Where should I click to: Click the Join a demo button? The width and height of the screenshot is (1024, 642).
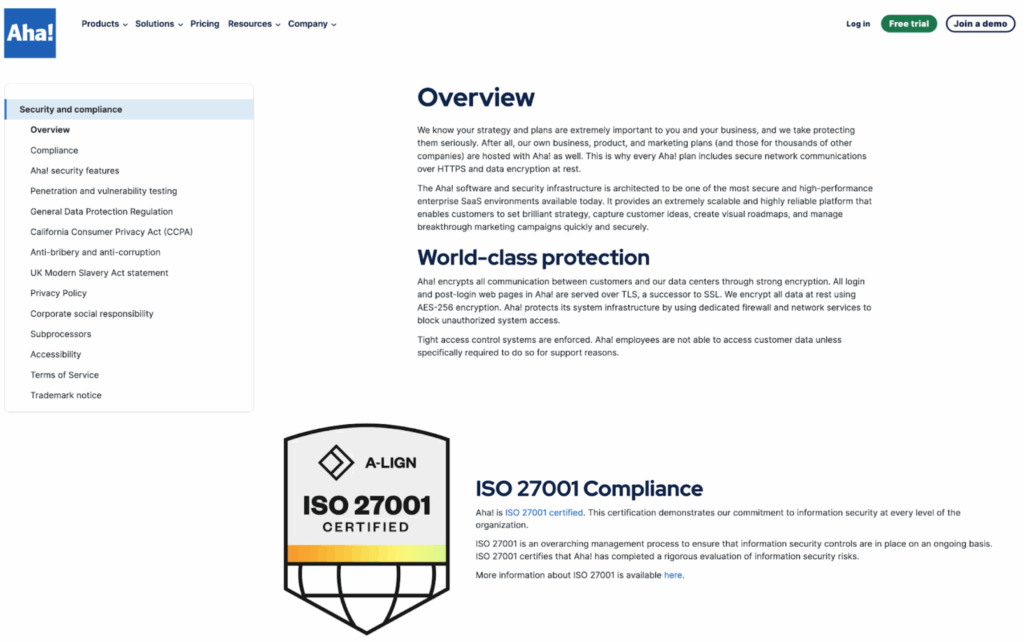tap(980, 23)
